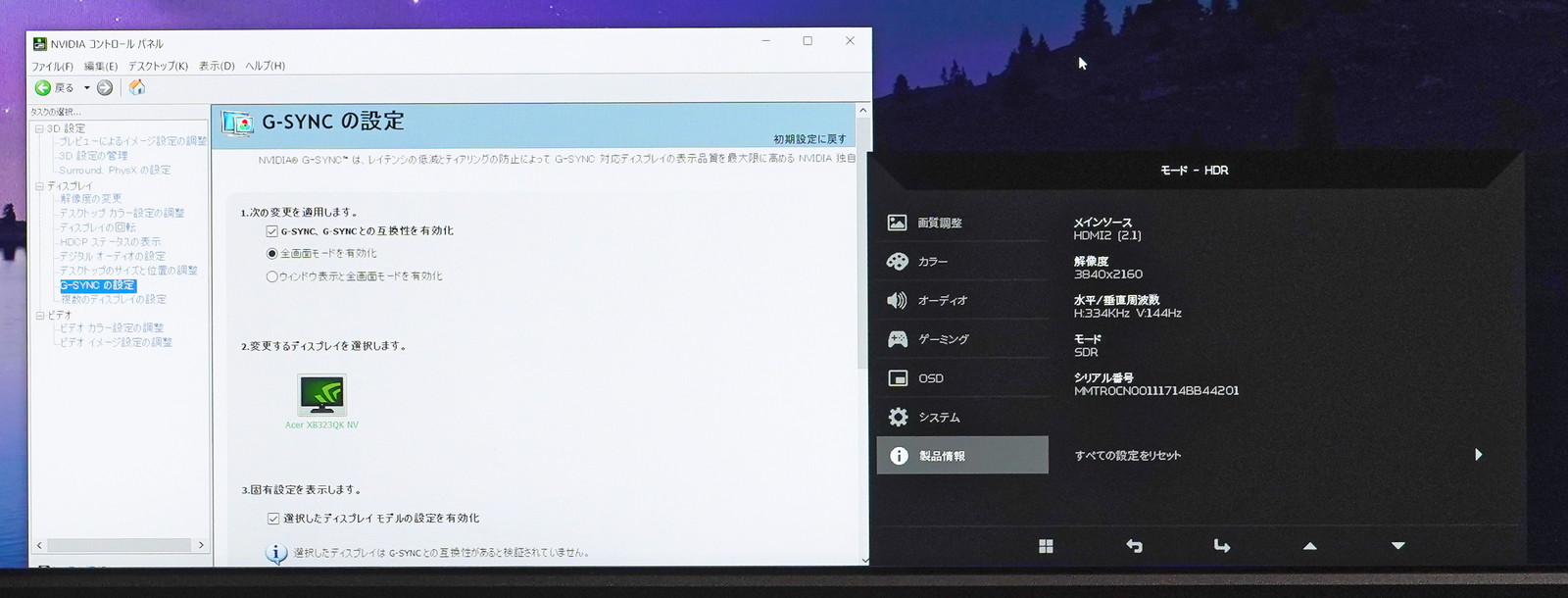Select 製品情報 info entry in the OSD
The height and width of the screenshot is (598, 1568).
tap(962, 456)
